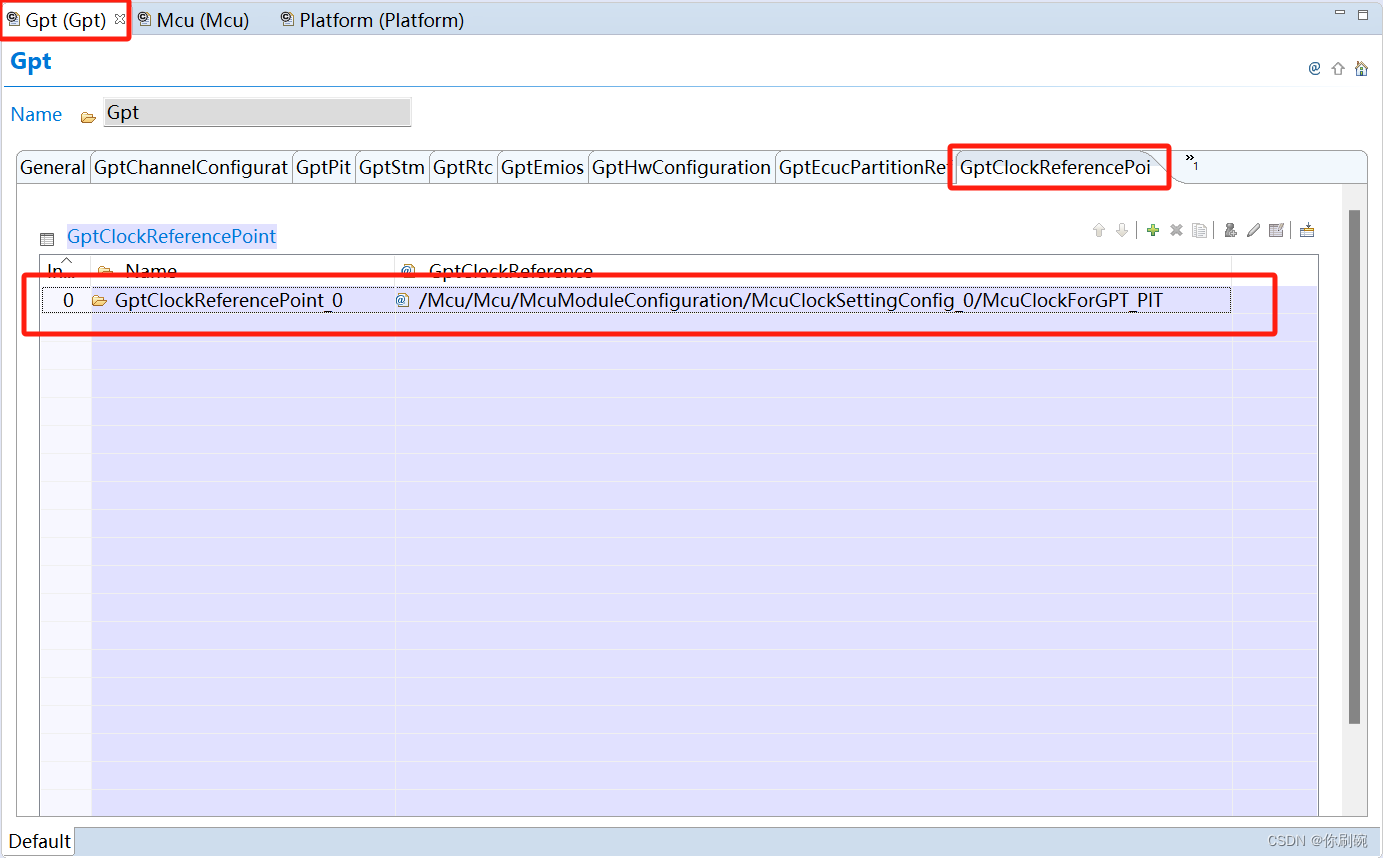Screen dimensions: 1383x858
Task: Click the person-with-plus toolbar icon
Action: 1231,230
